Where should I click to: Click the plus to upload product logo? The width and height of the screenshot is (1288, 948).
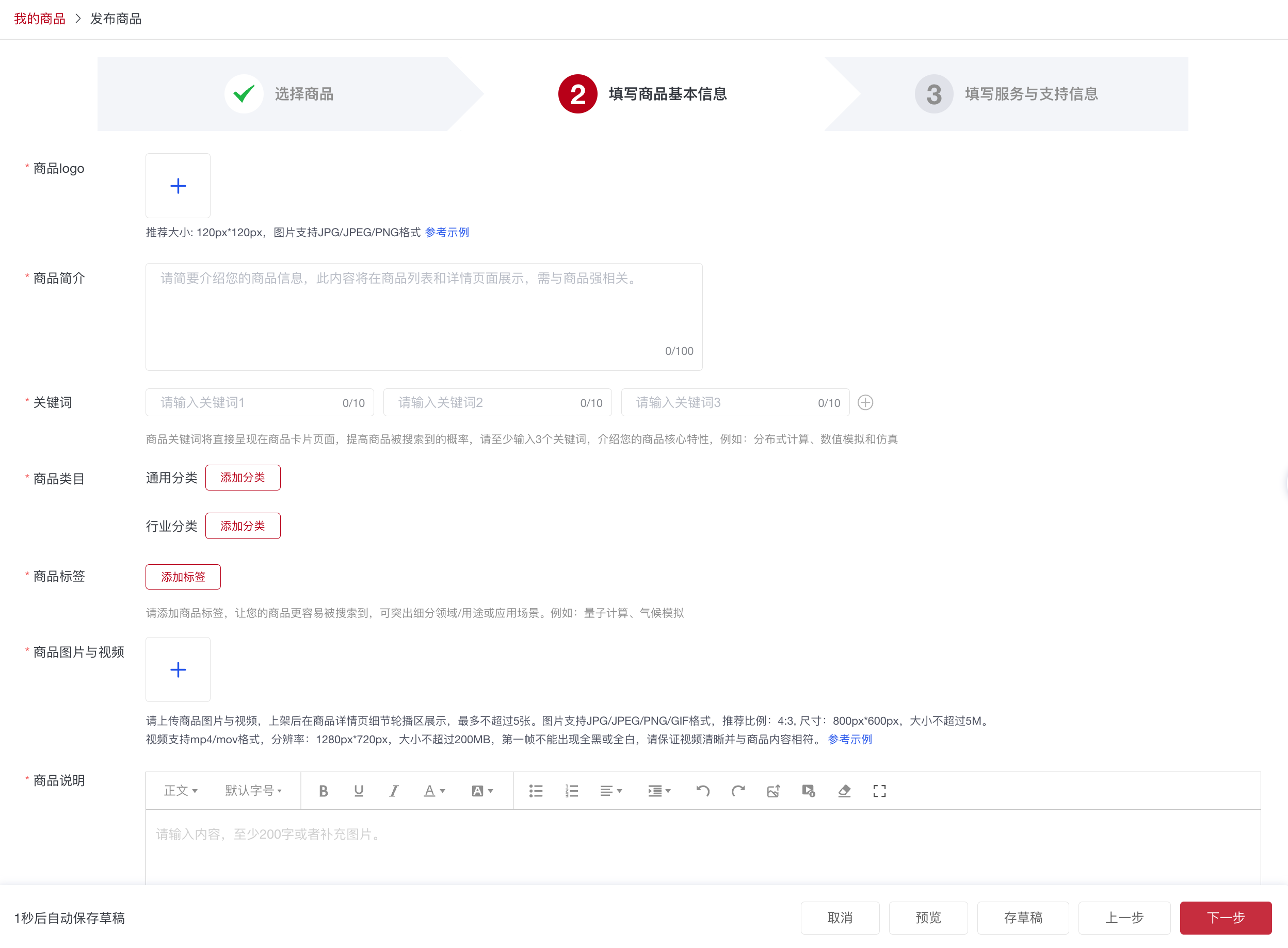(178, 185)
